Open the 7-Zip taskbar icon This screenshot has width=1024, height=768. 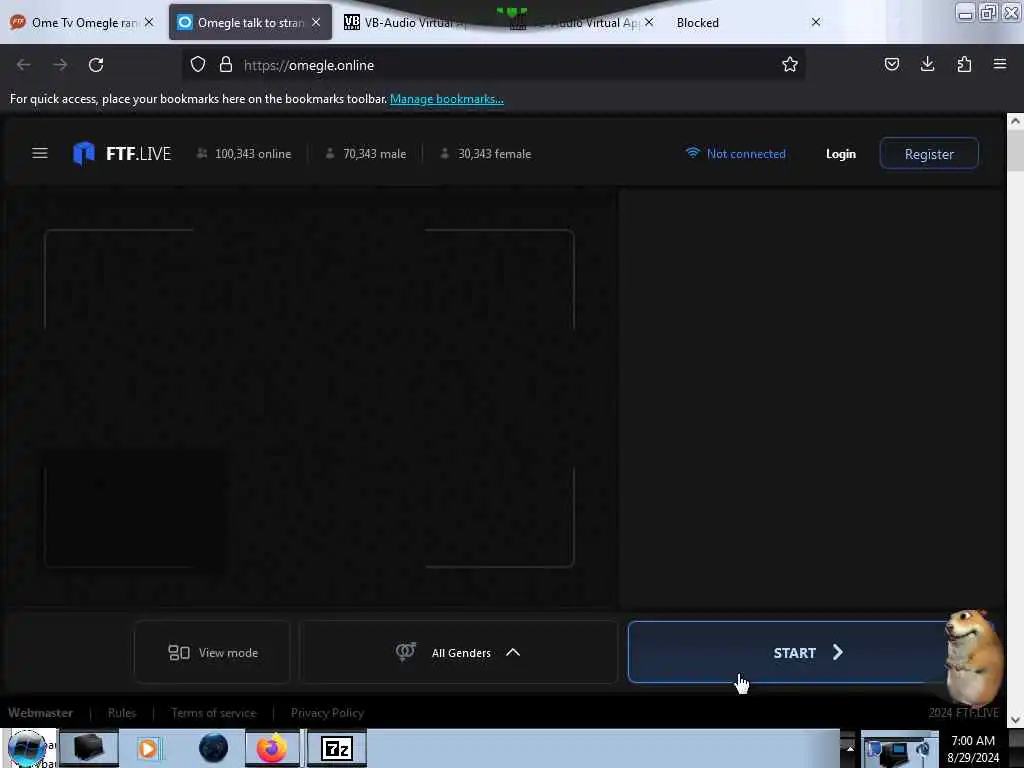click(336, 748)
